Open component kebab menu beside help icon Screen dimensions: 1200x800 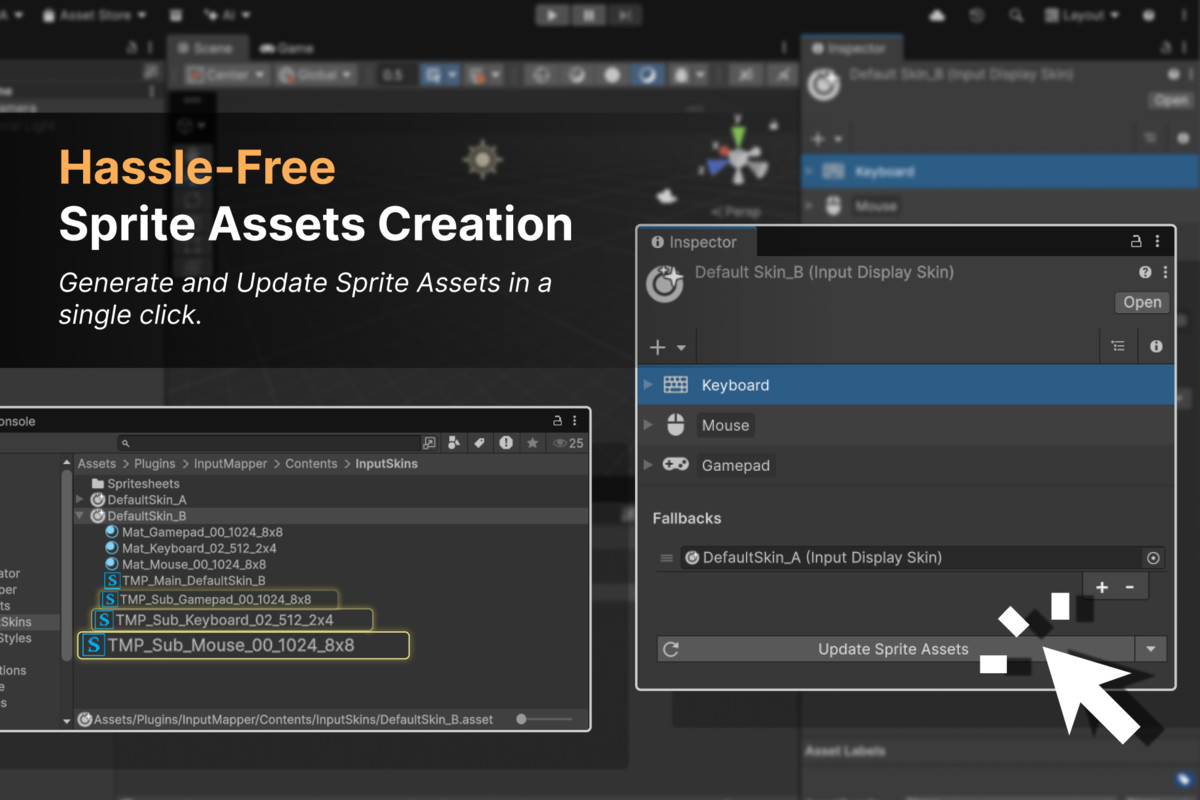pyautogui.click(x=1165, y=272)
